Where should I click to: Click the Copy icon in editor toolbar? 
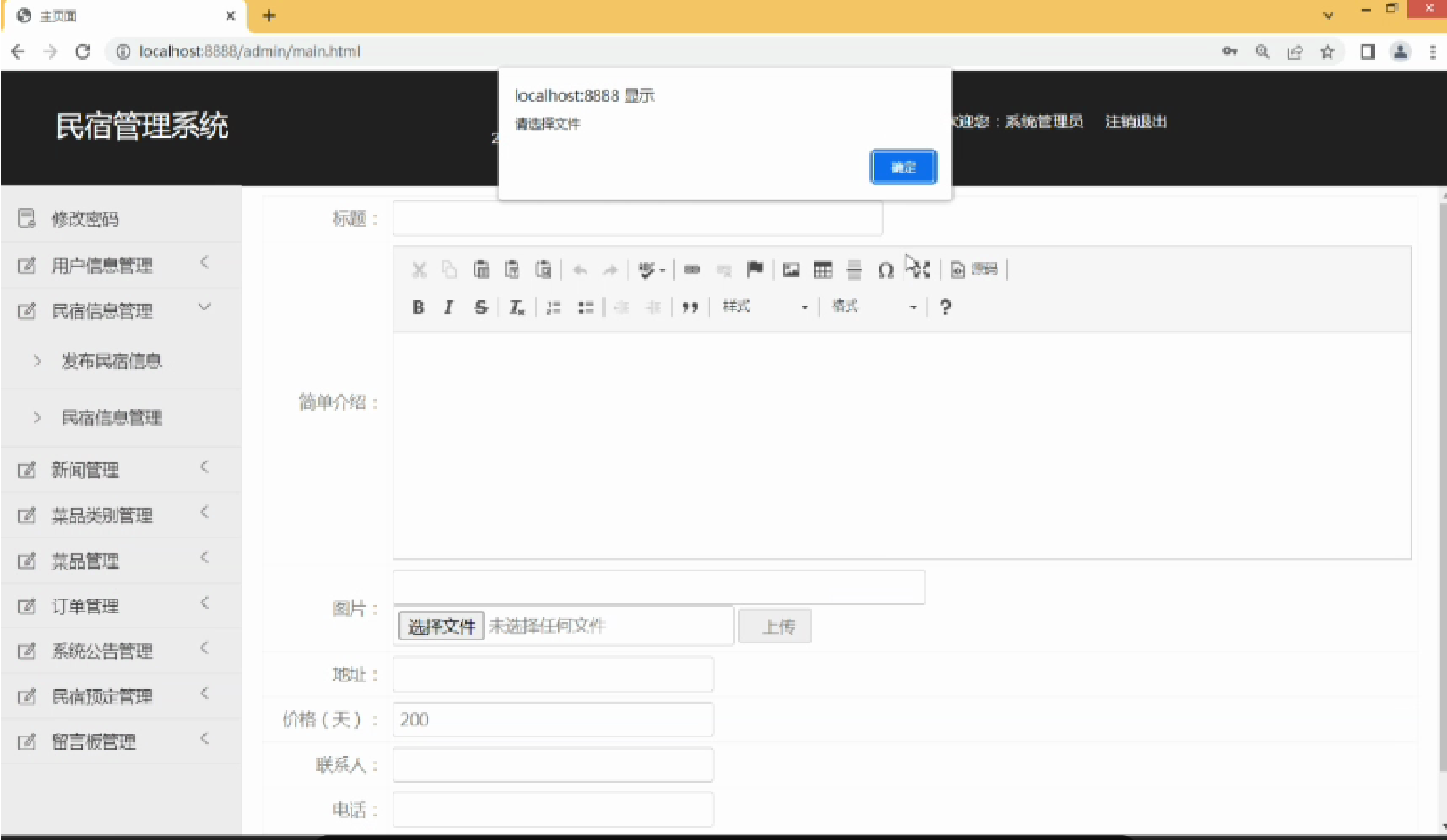click(x=449, y=270)
